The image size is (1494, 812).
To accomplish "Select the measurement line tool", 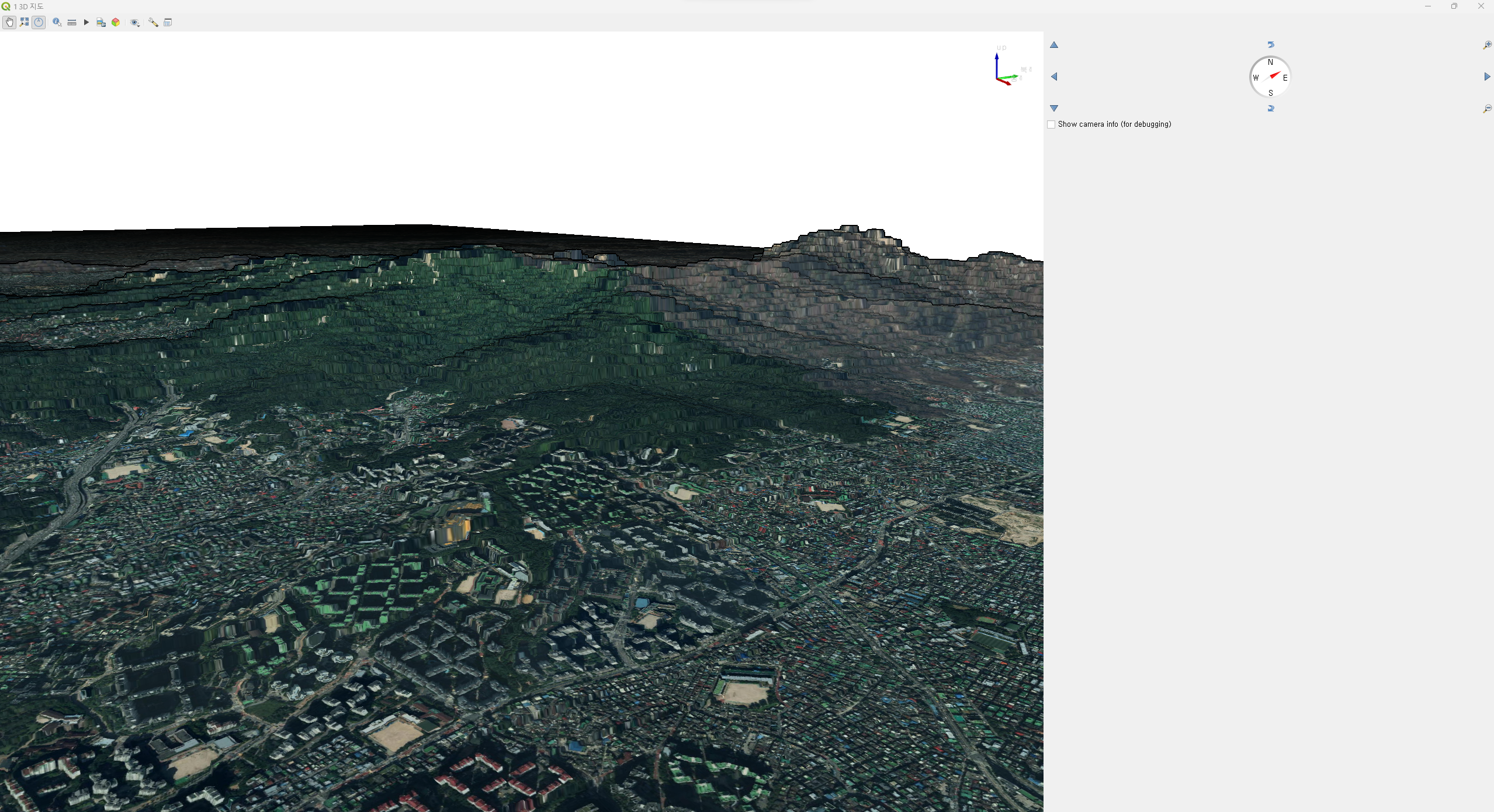I will click(72, 22).
